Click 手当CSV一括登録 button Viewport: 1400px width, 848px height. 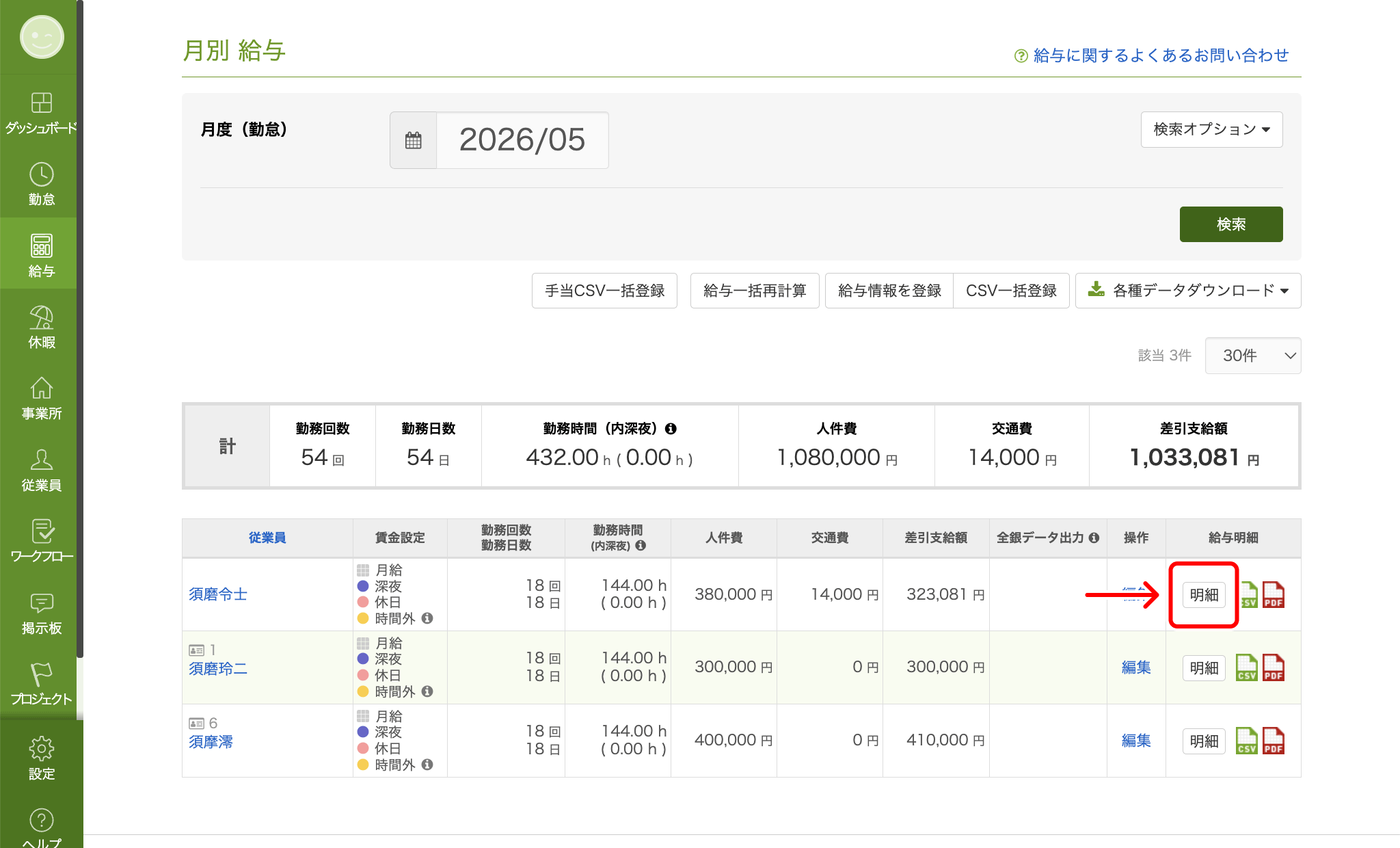[604, 291]
